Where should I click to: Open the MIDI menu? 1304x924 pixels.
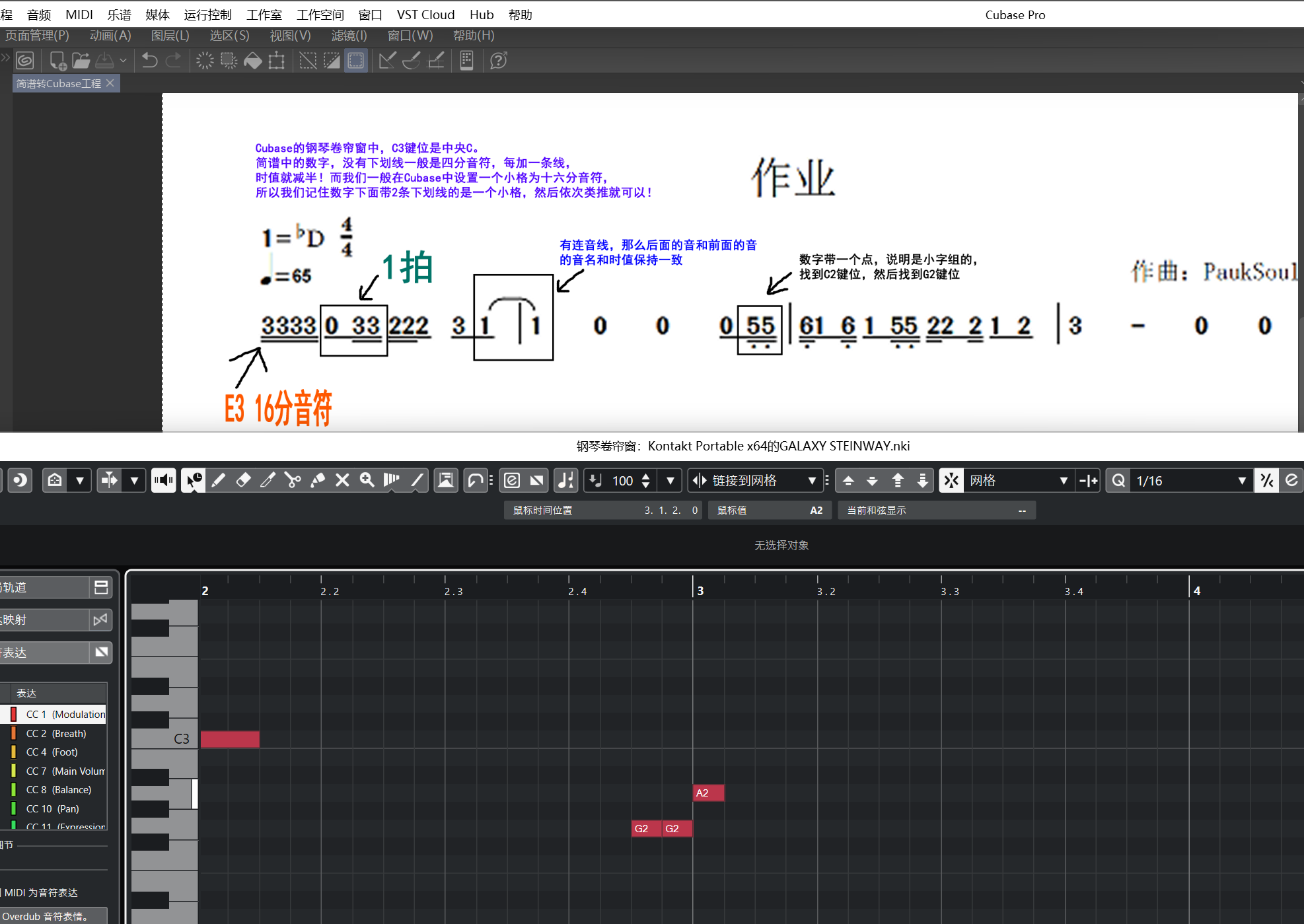coord(79,15)
